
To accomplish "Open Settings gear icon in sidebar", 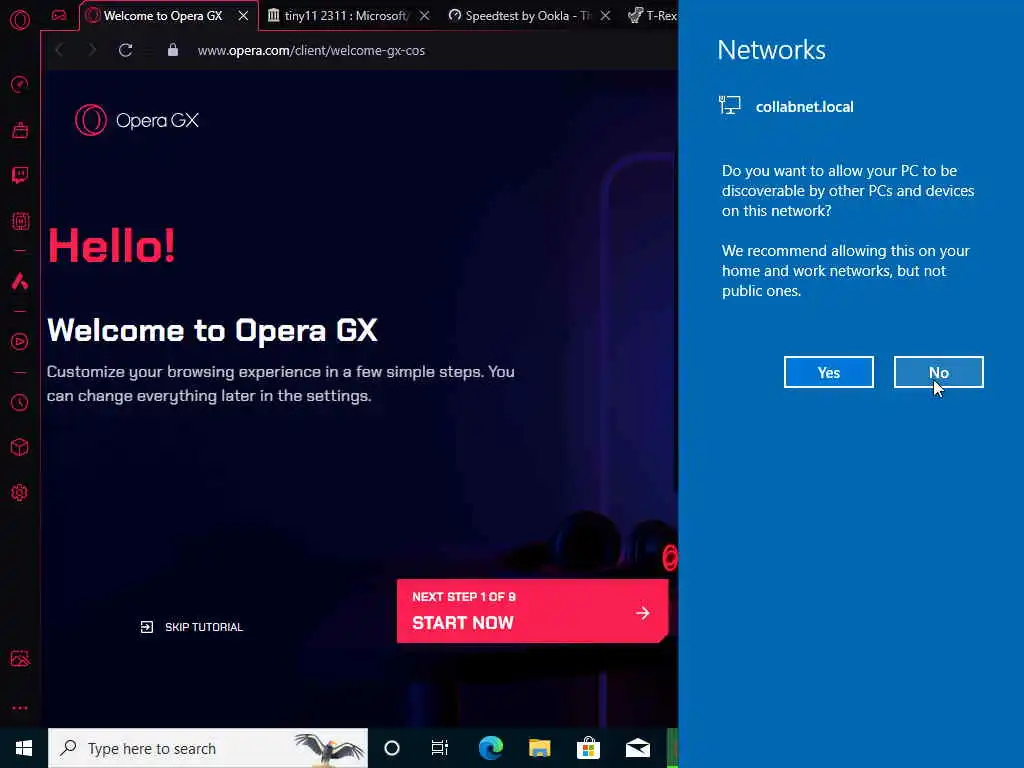I will coord(20,492).
